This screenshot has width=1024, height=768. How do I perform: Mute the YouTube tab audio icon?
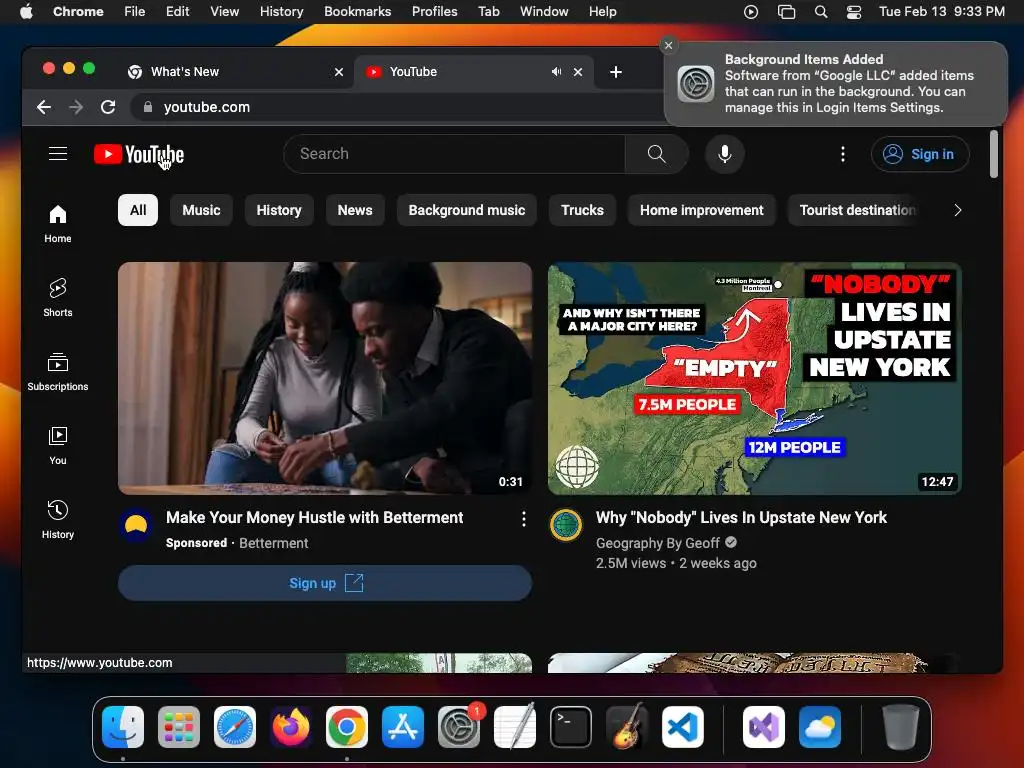(556, 72)
